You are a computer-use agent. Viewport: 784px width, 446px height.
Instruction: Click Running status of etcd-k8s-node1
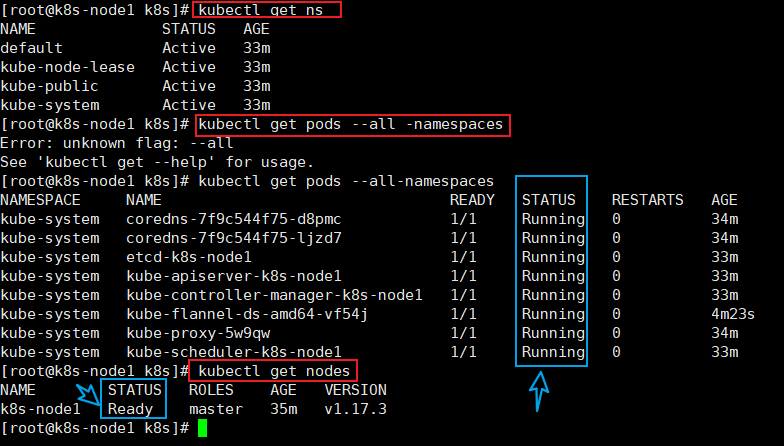pyautogui.click(x=553, y=257)
